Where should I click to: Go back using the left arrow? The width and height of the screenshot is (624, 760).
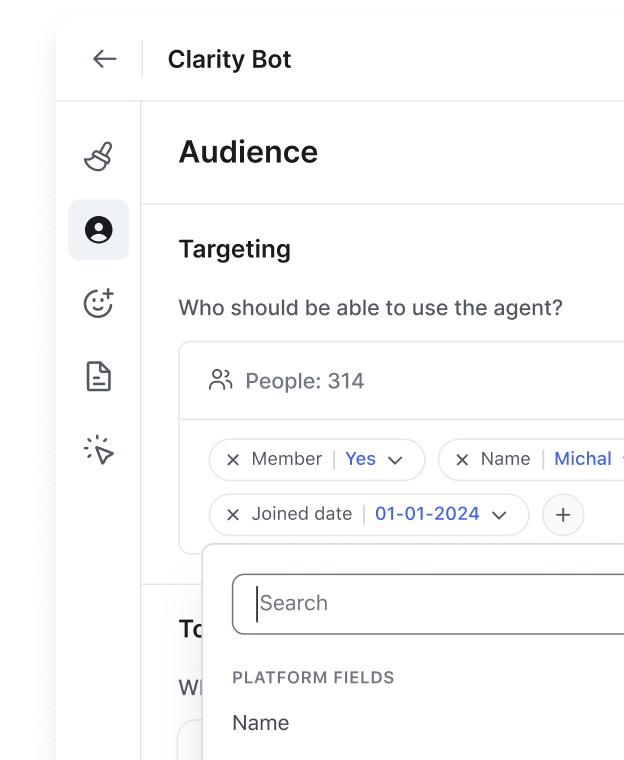pyautogui.click(x=104, y=59)
